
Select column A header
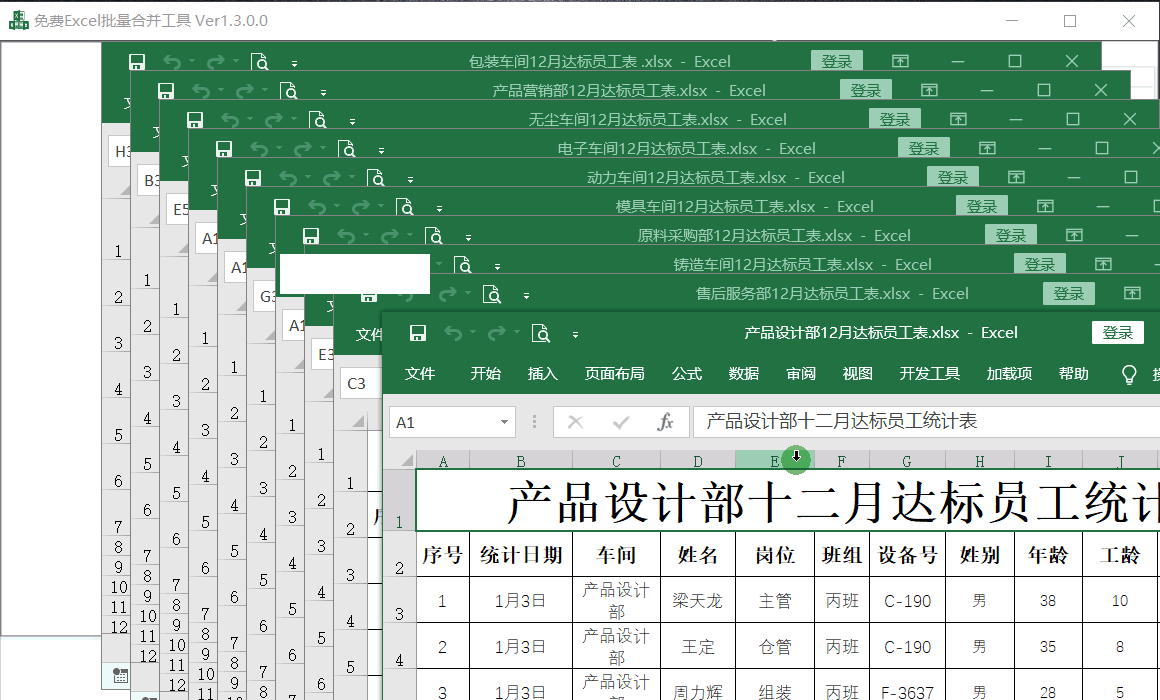[x=443, y=460]
